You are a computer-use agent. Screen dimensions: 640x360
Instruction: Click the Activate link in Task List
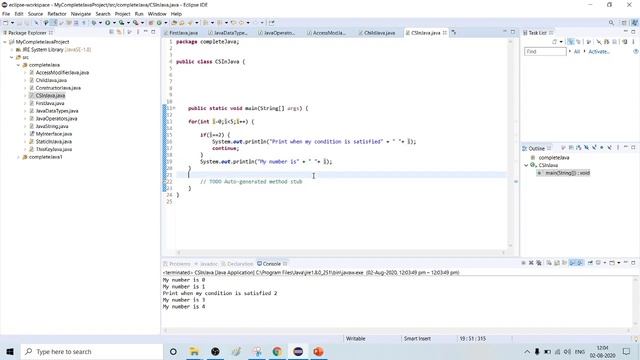pos(599,51)
